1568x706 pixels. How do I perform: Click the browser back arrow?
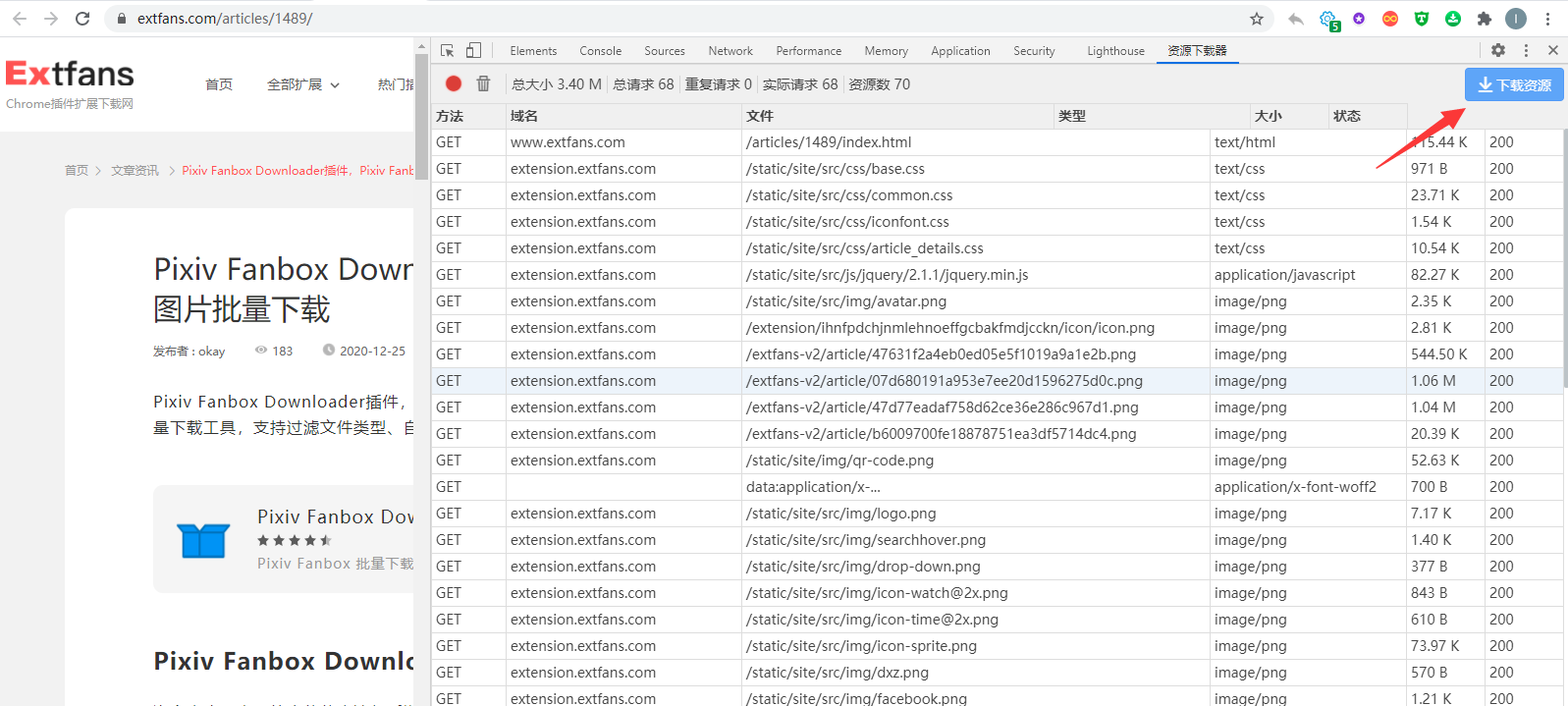point(20,19)
